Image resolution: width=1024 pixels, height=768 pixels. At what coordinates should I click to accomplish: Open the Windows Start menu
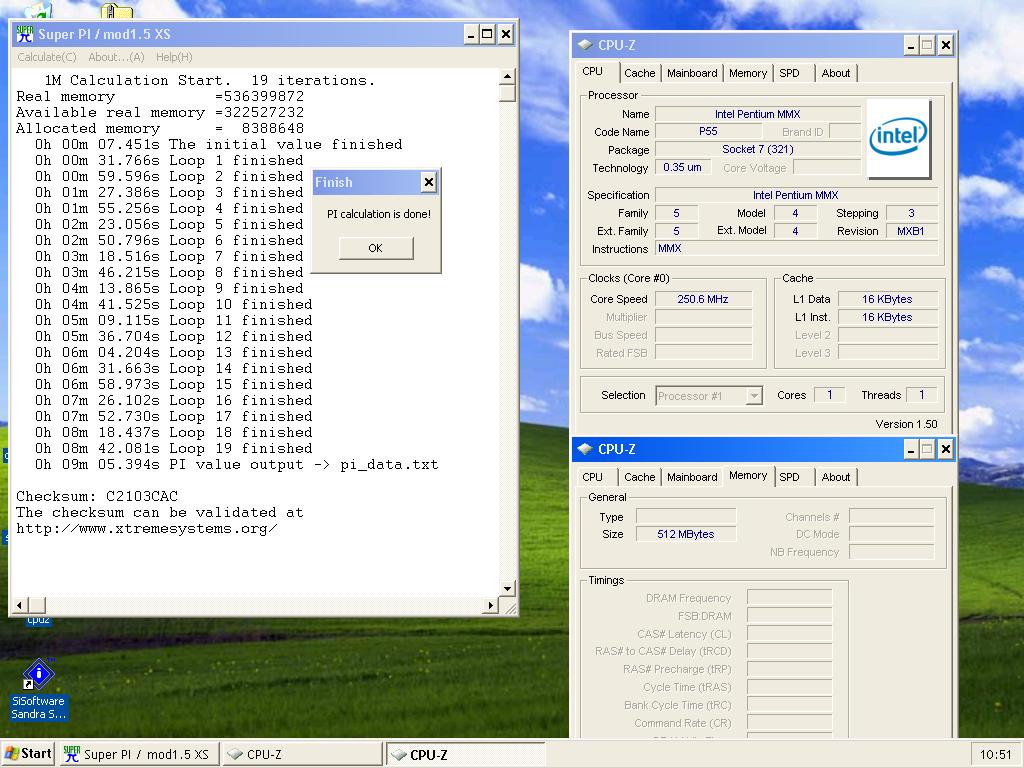(x=28, y=754)
